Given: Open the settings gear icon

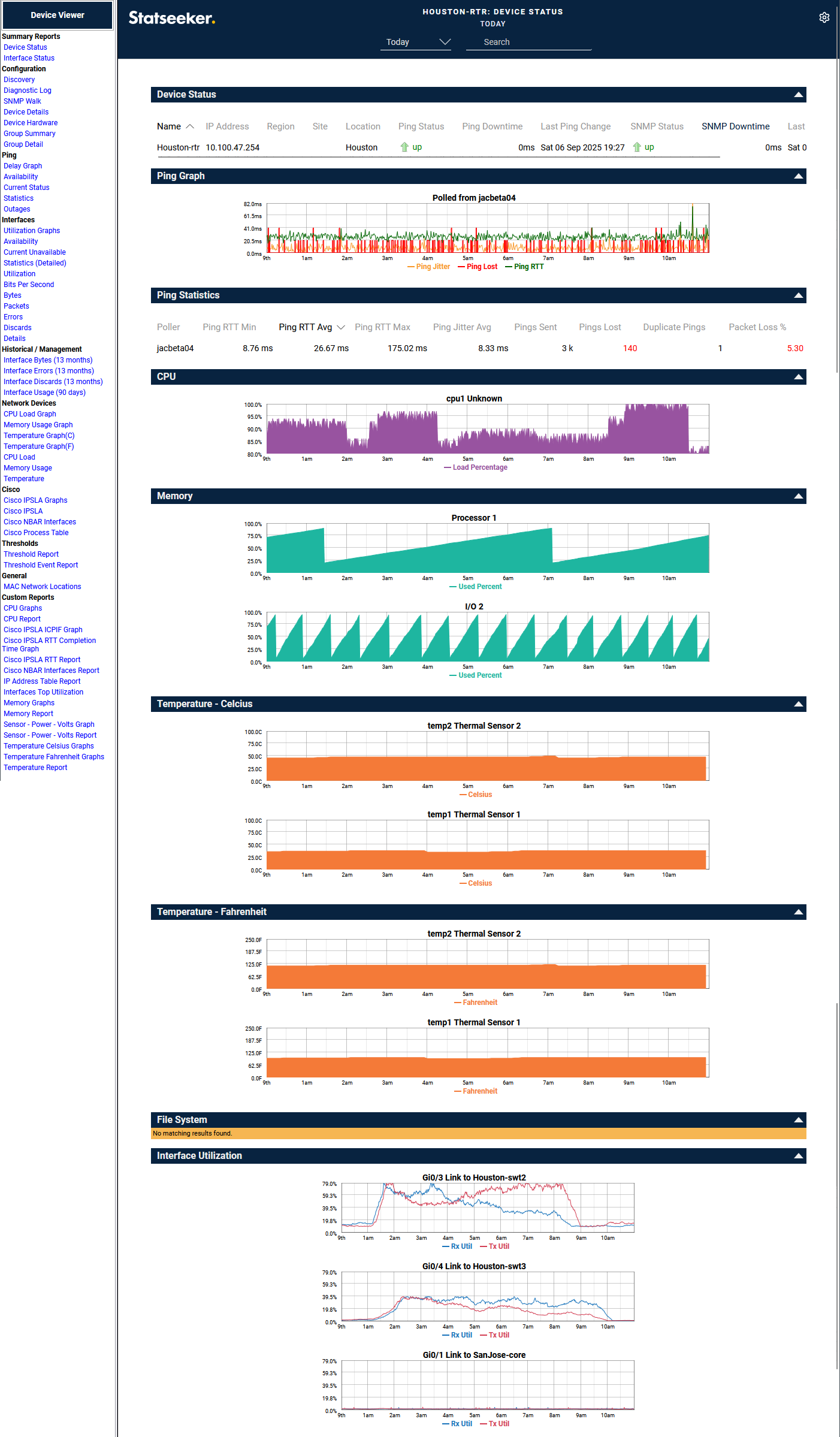Looking at the screenshot, I should [824, 17].
